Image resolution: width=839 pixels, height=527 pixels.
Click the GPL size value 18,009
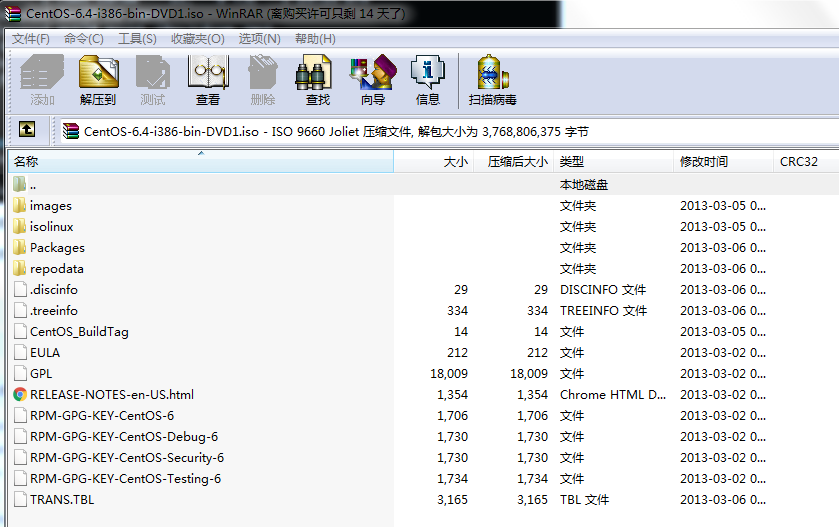point(449,373)
